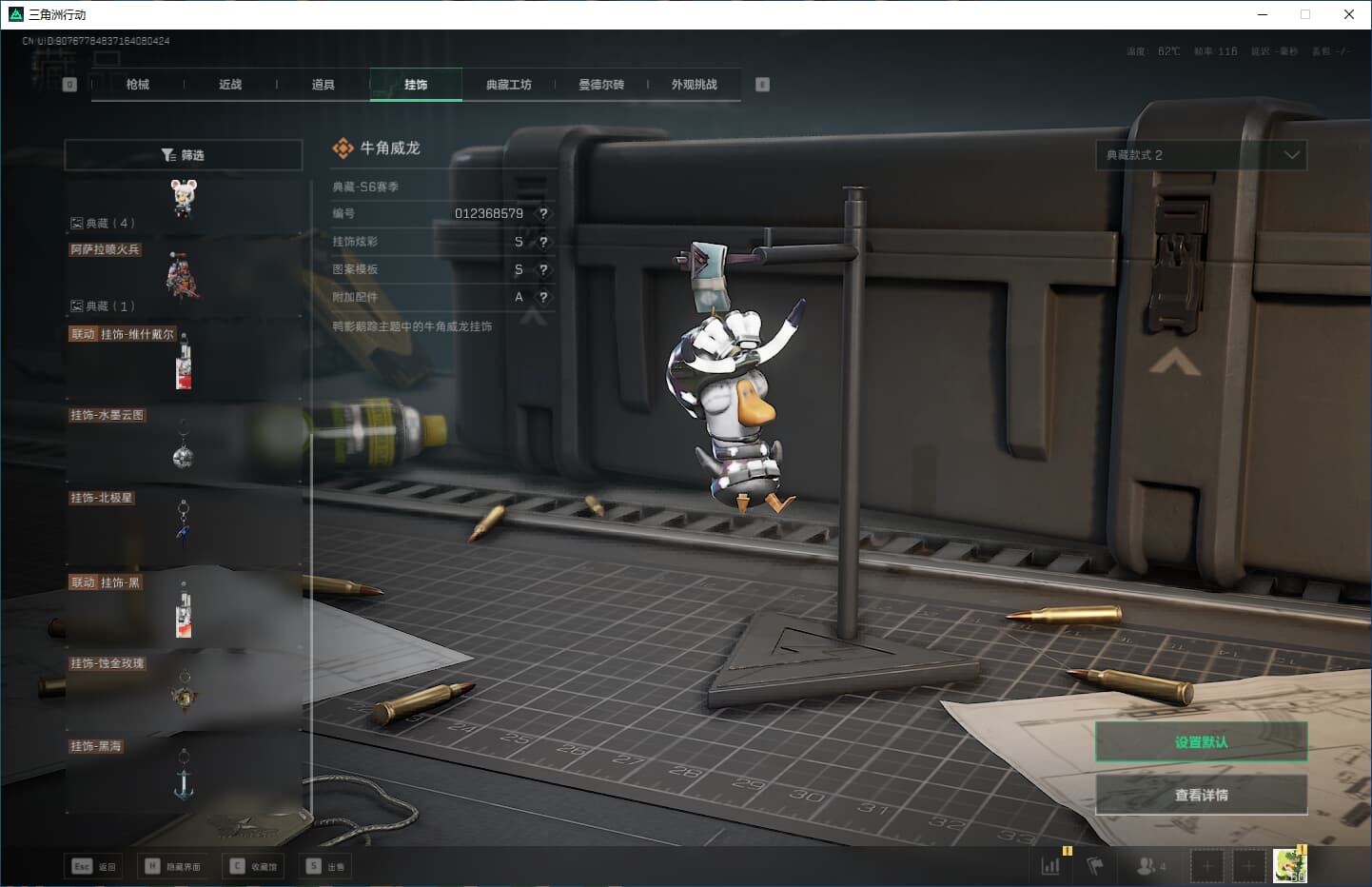This screenshot has height=887, width=1372.
Task: Click the serial number 012368579
Action: 489,214
